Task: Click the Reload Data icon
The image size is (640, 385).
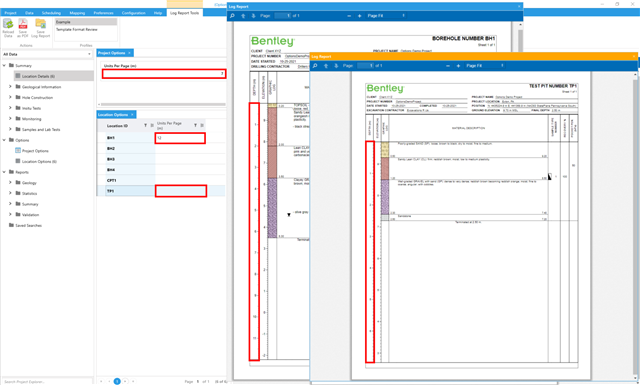Action: [x=8, y=24]
